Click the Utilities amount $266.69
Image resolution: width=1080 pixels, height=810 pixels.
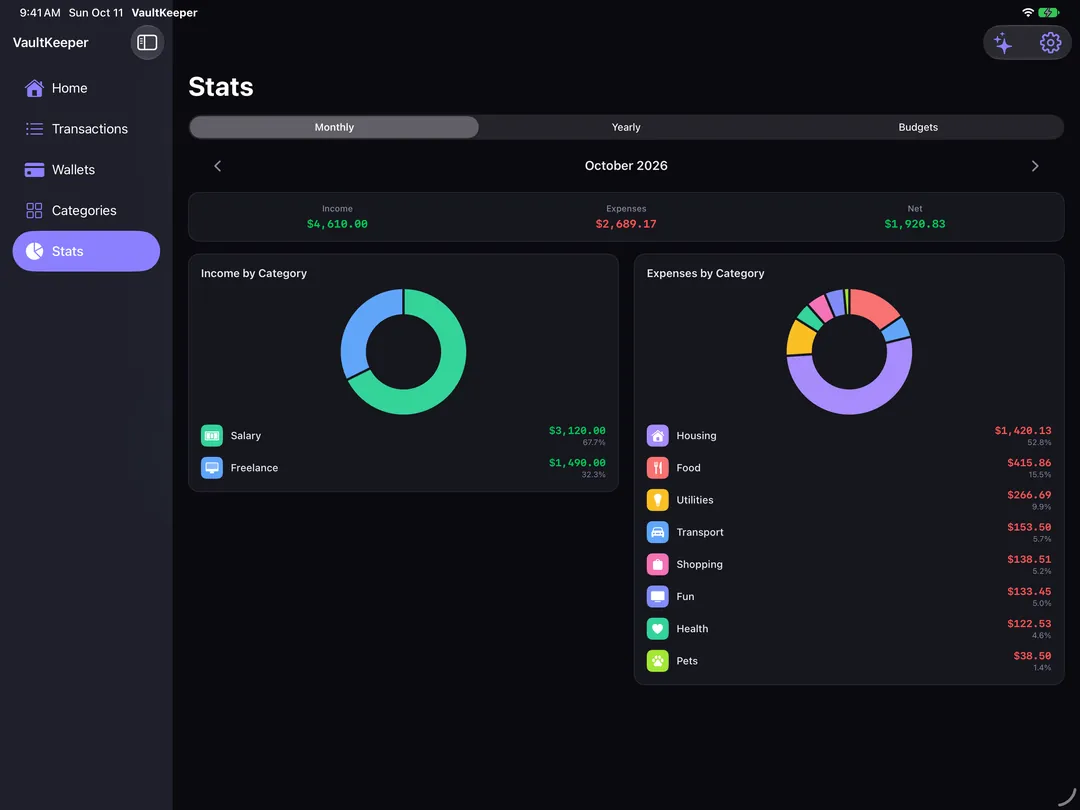pos(1029,495)
